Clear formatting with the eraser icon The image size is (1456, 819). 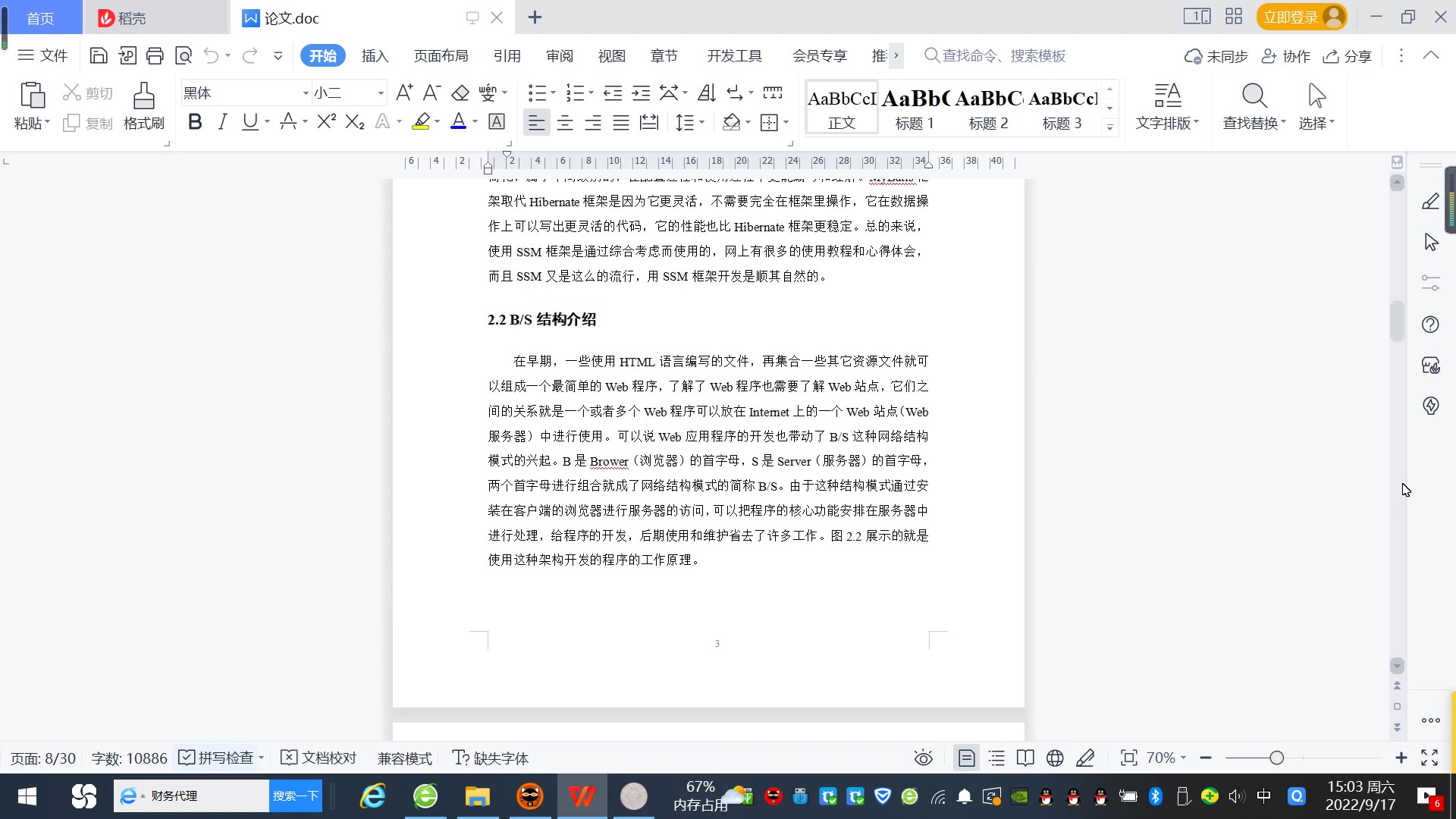point(460,93)
